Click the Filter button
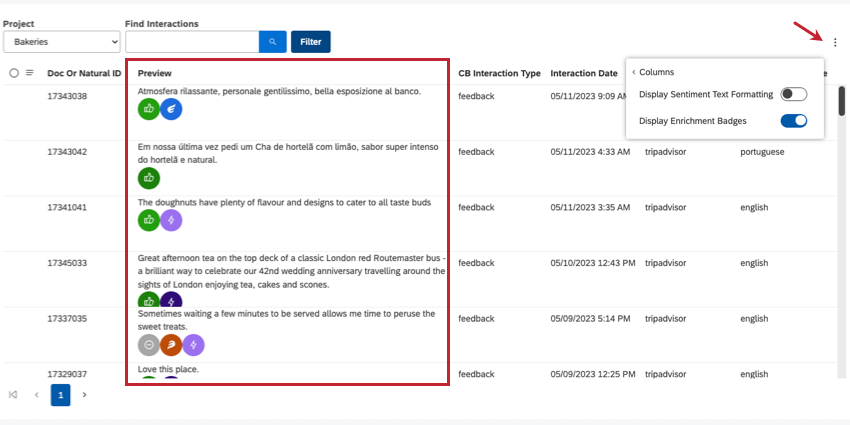This screenshot has width=850, height=425. click(x=311, y=42)
